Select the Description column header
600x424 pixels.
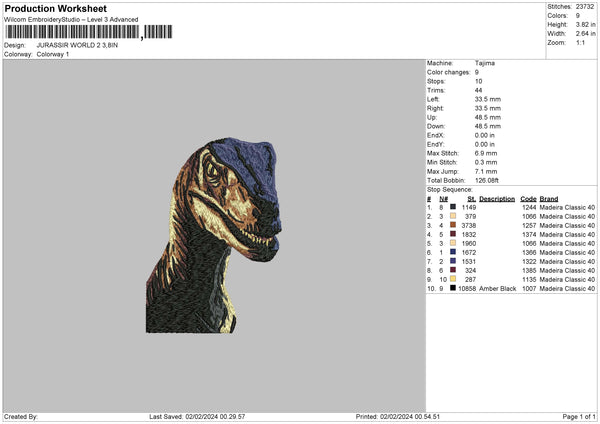point(497,199)
